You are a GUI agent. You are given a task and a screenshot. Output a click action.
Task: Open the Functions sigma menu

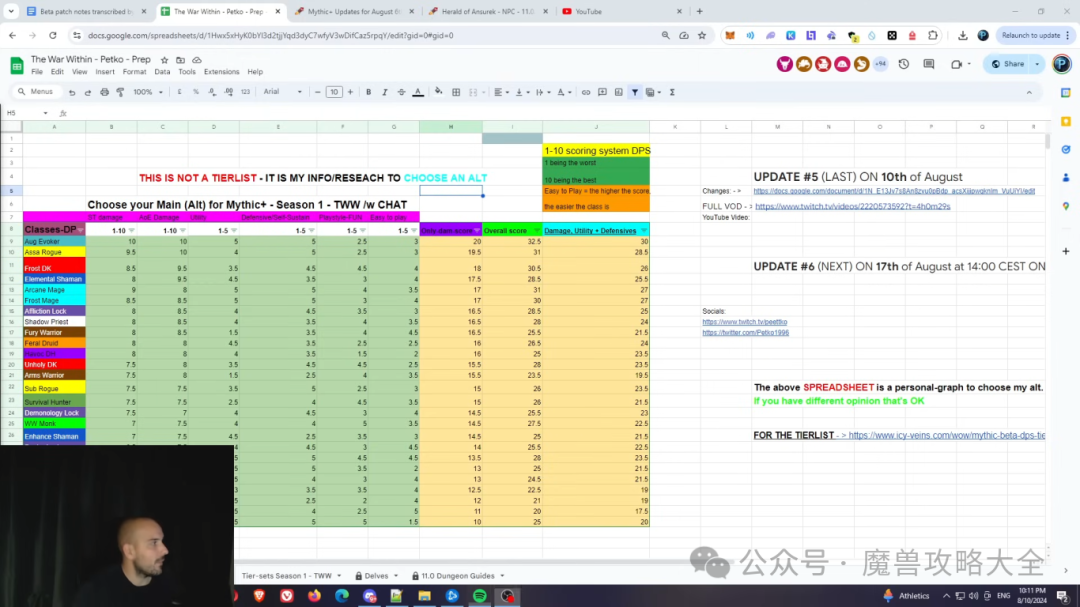click(x=672, y=92)
